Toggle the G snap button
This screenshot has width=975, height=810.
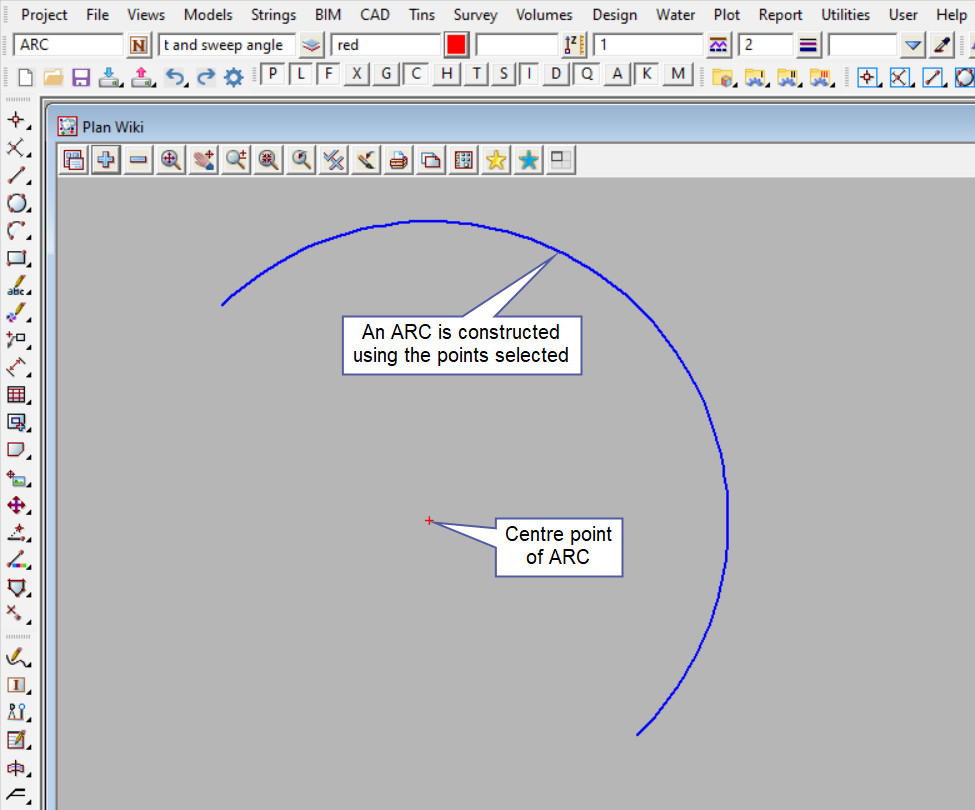(386, 74)
